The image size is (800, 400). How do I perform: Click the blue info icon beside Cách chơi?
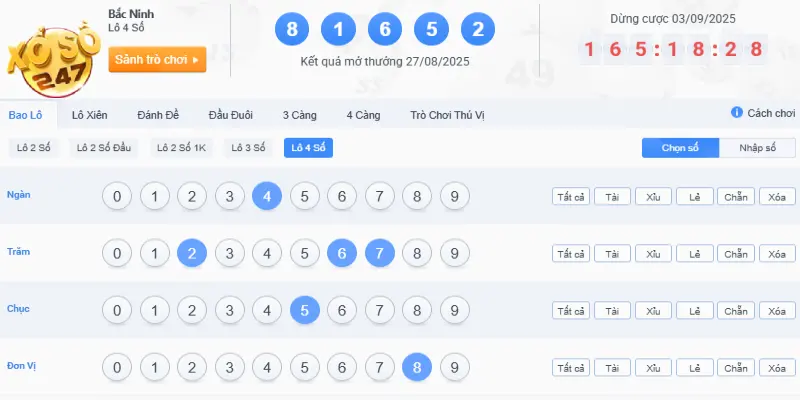[x=737, y=113]
